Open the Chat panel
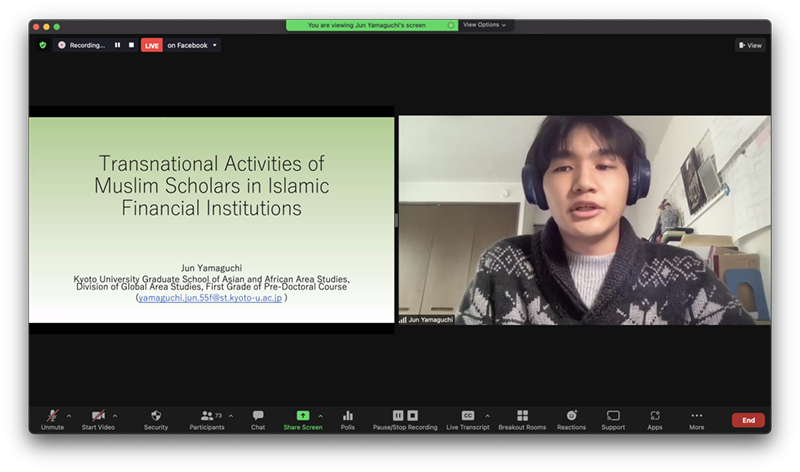 pyautogui.click(x=258, y=416)
